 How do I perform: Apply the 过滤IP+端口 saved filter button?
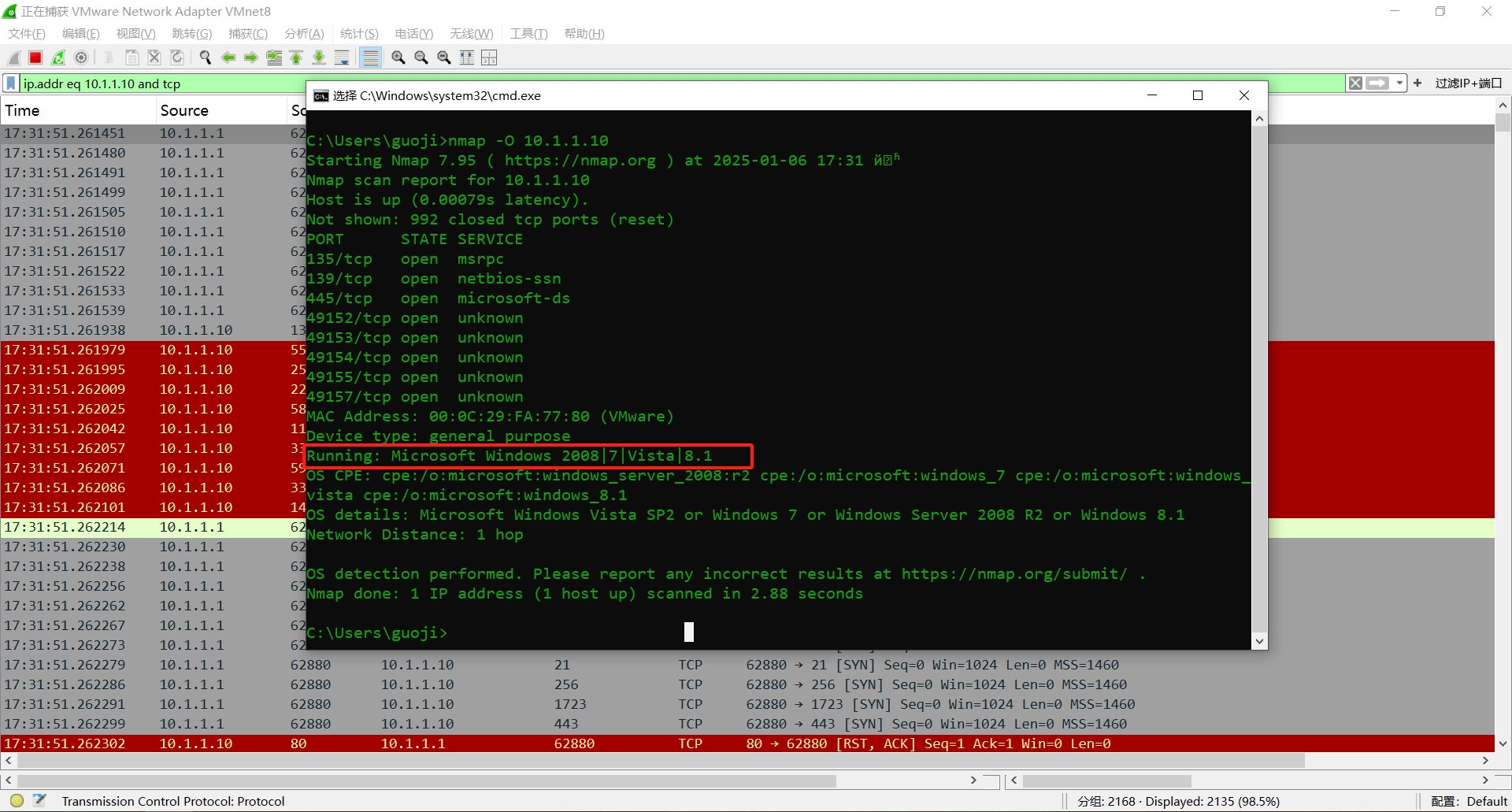[1468, 83]
